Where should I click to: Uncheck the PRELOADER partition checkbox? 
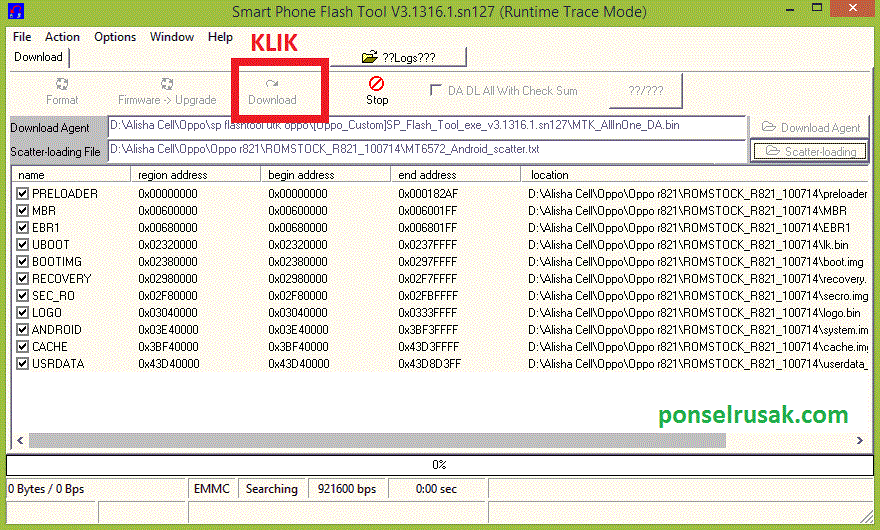coord(22,194)
